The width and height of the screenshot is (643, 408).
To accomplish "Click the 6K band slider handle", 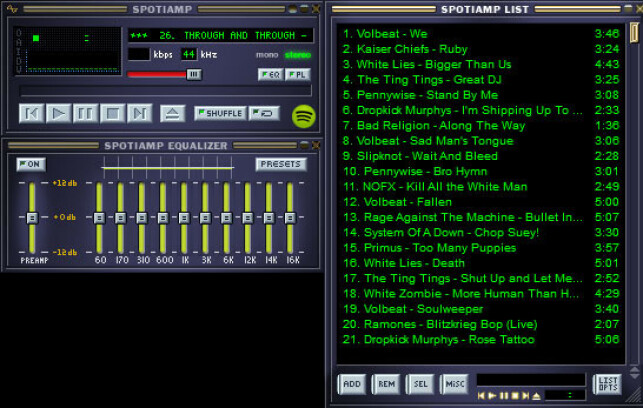I will tap(226, 218).
